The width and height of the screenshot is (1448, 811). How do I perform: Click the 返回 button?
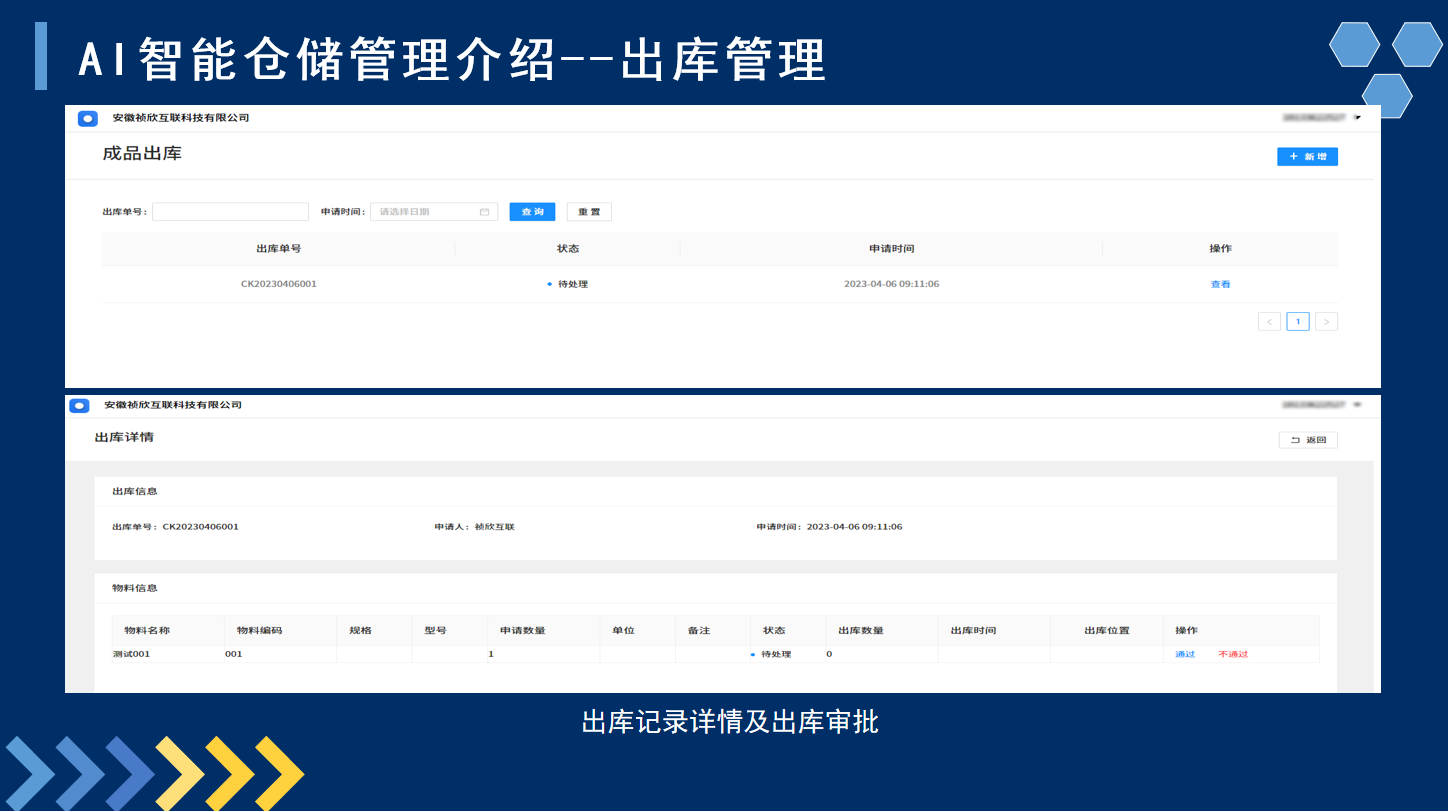[x=1308, y=440]
